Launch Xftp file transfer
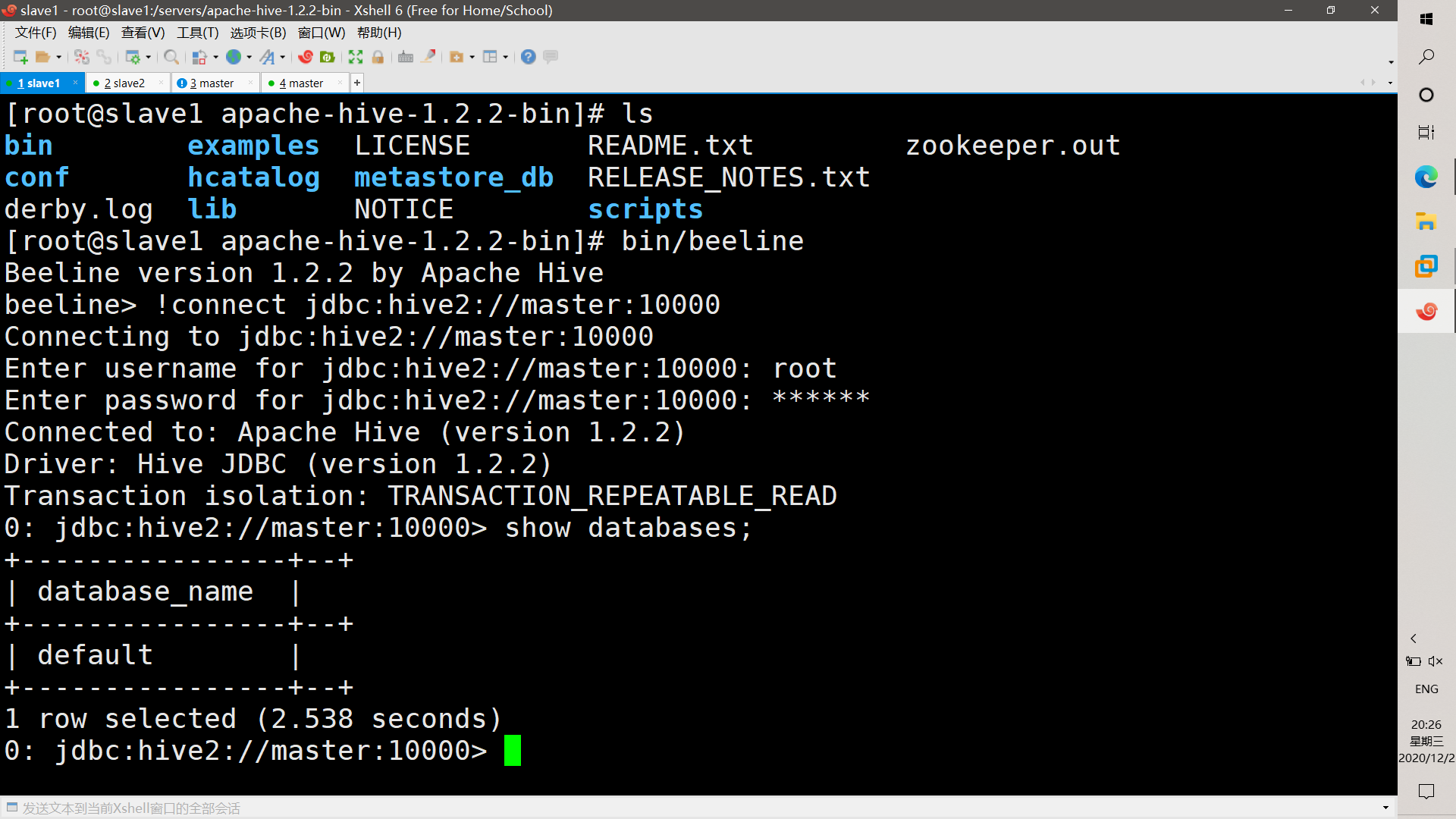Image resolution: width=1456 pixels, height=819 pixels. [328, 57]
